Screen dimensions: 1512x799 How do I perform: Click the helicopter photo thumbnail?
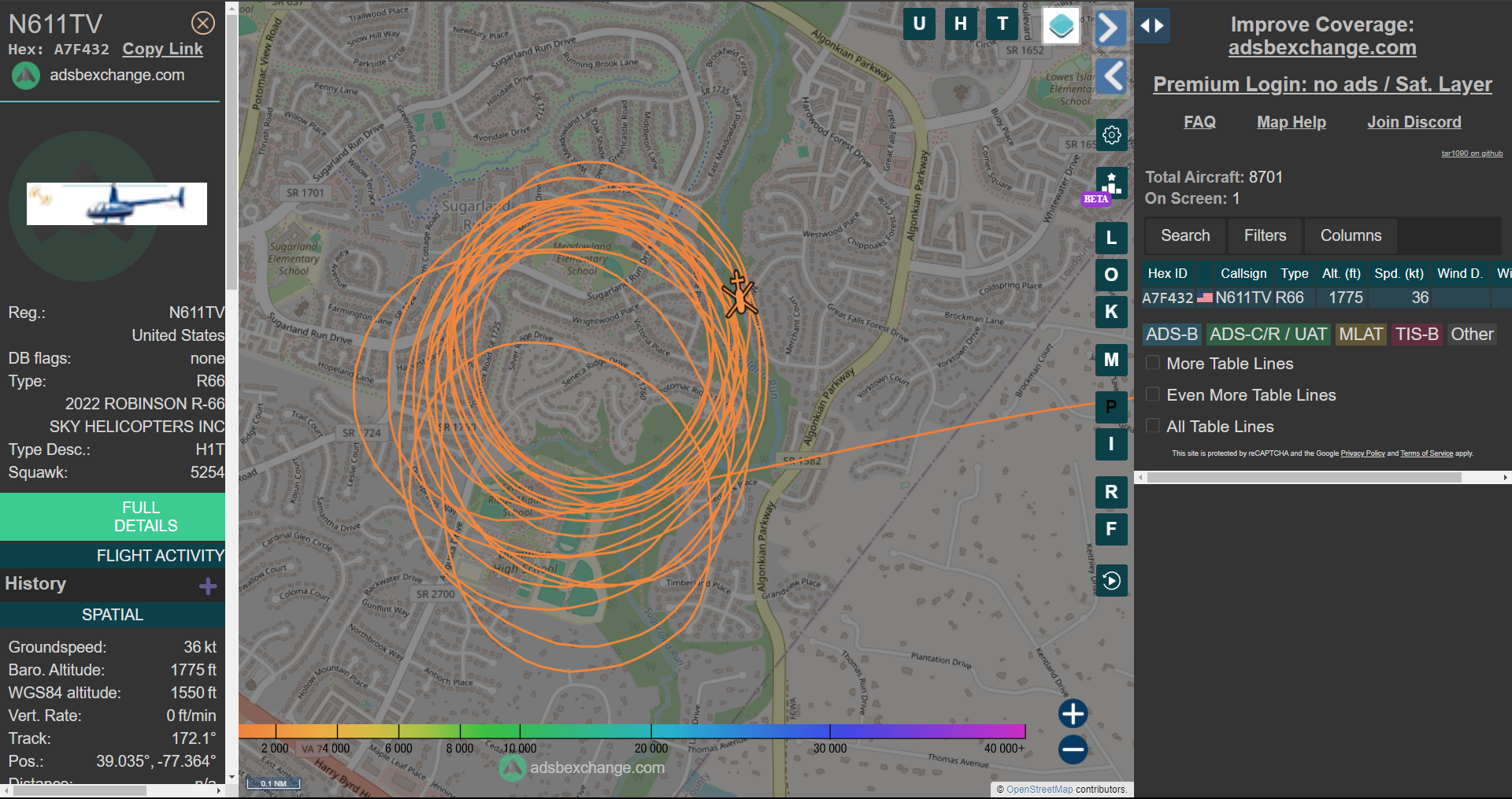[117, 204]
